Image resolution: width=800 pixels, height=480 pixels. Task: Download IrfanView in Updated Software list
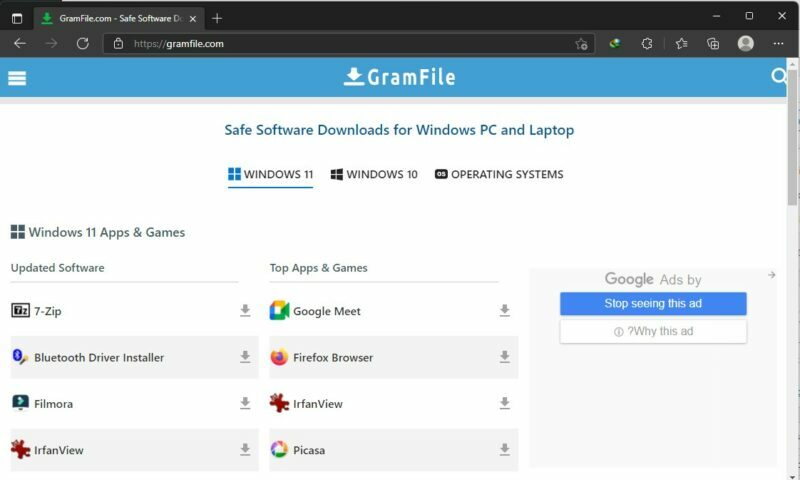coord(245,449)
